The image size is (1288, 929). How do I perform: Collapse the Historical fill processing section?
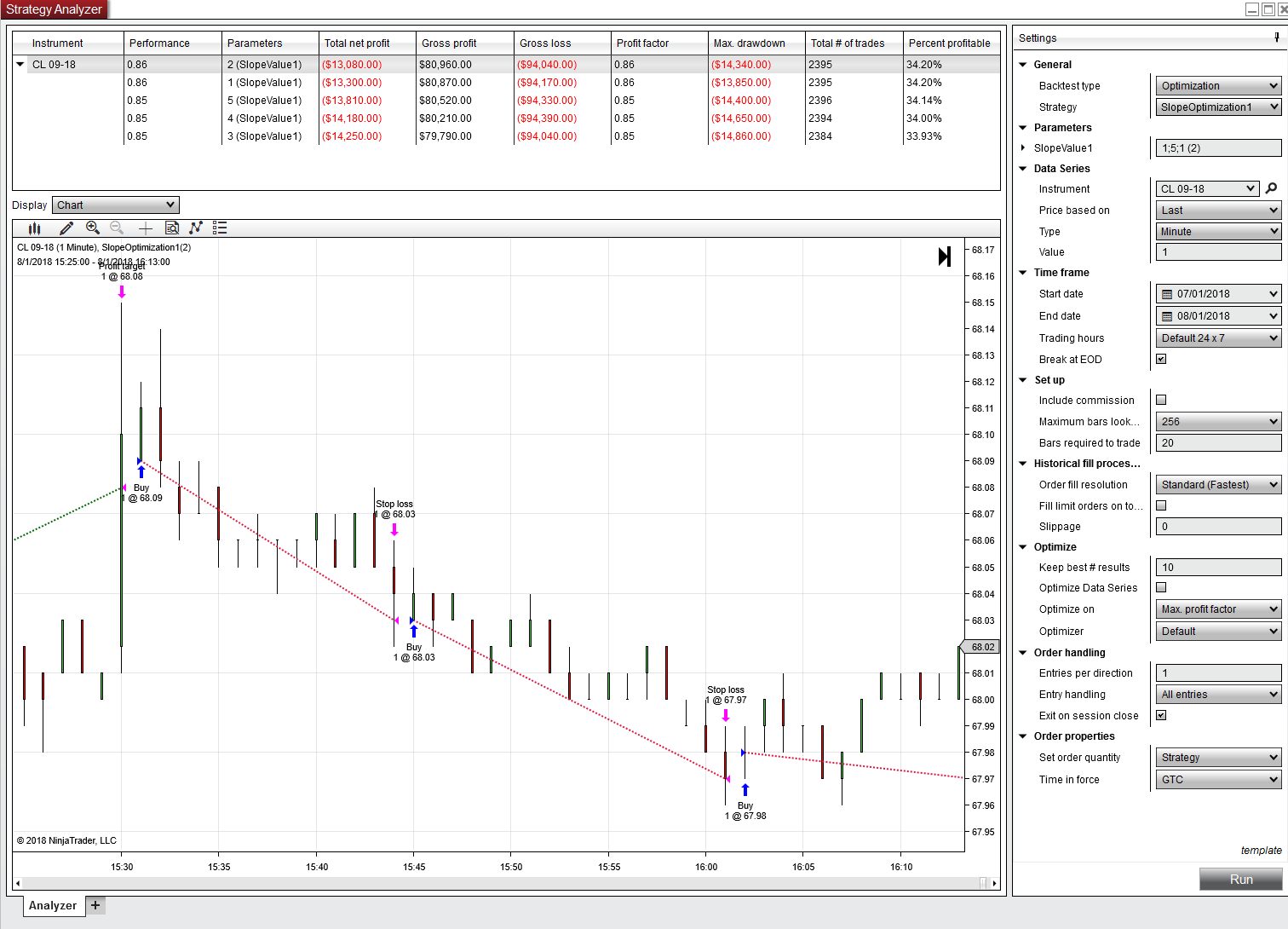coord(1023,464)
